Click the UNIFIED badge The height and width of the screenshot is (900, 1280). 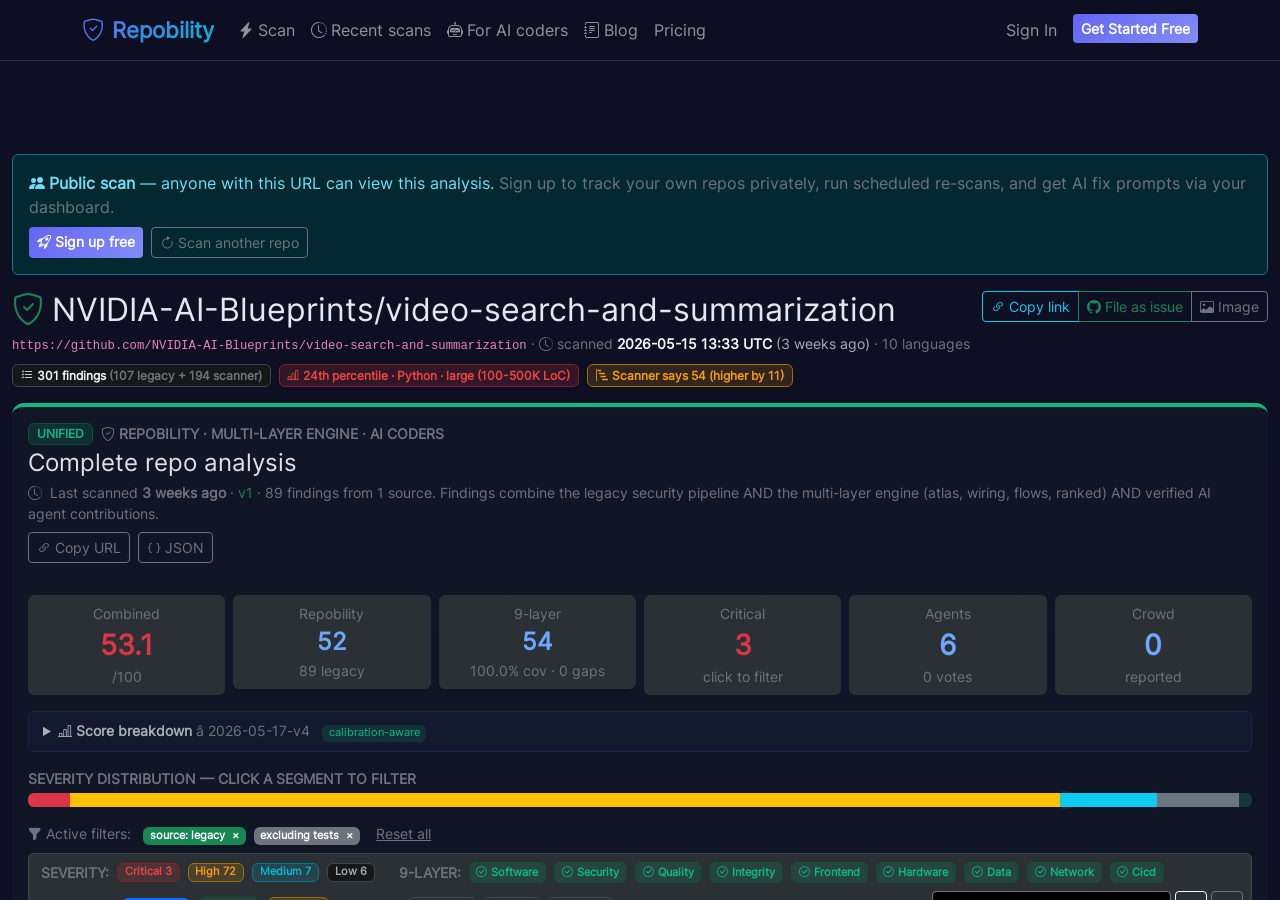point(60,434)
